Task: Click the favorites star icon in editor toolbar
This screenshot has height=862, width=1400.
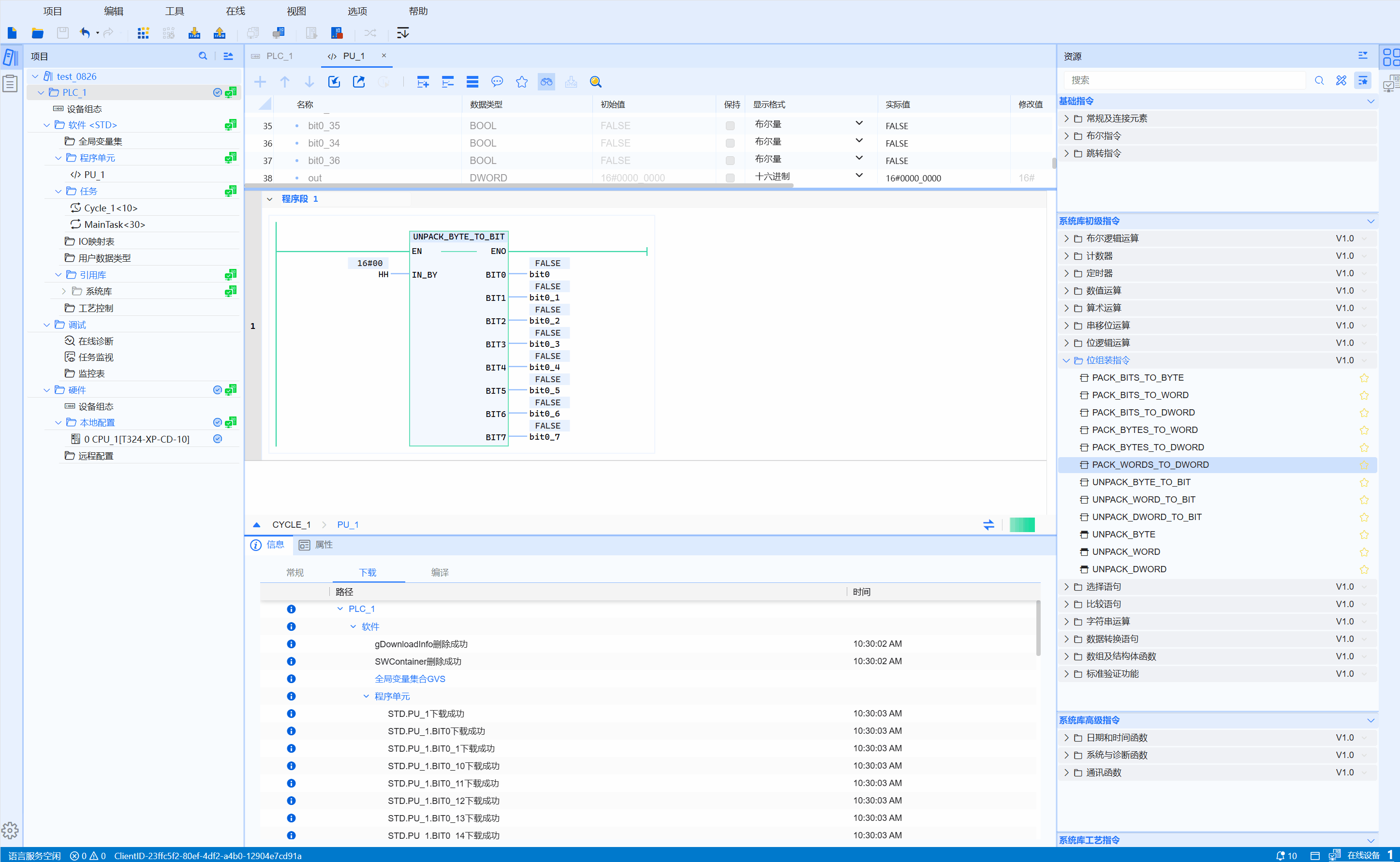Action: pyautogui.click(x=521, y=82)
